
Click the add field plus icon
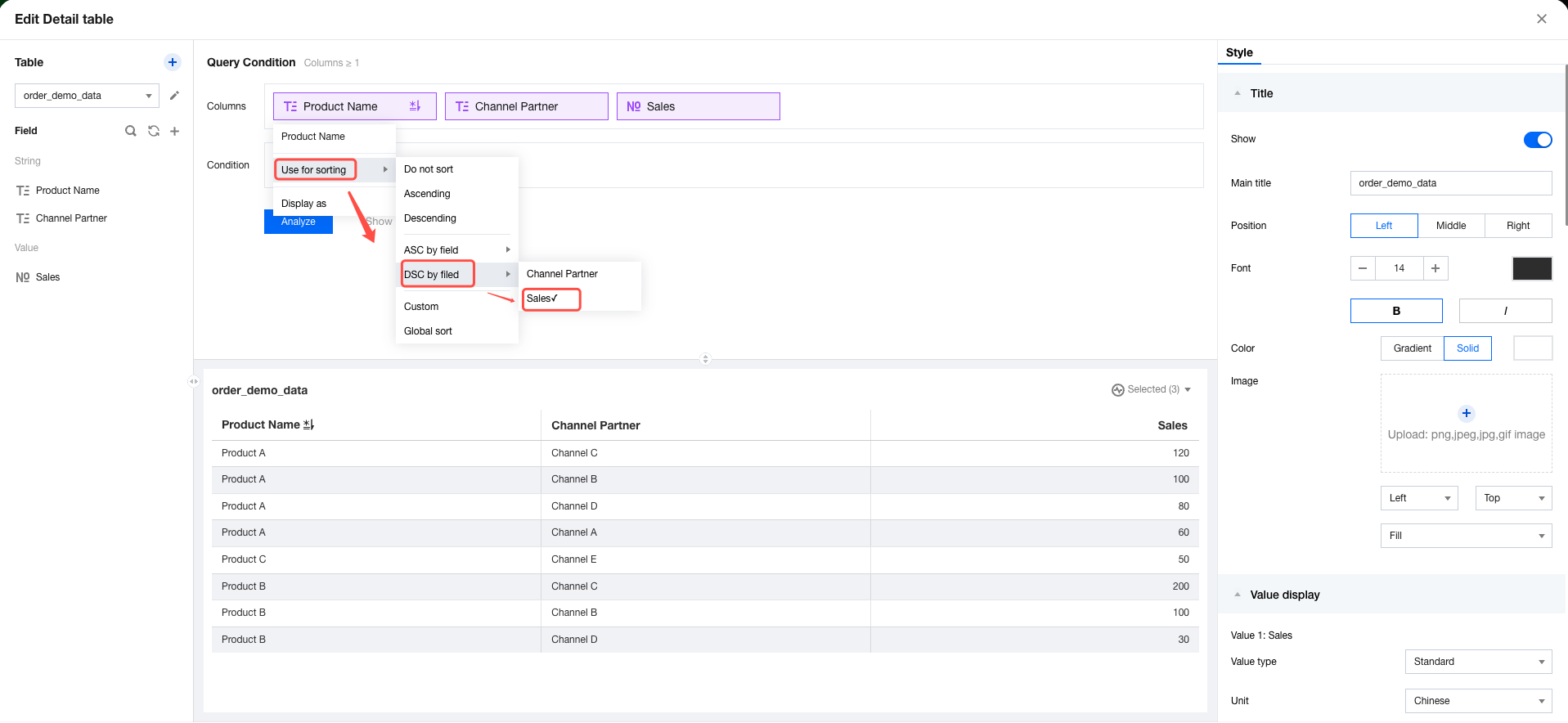pos(174,131)
